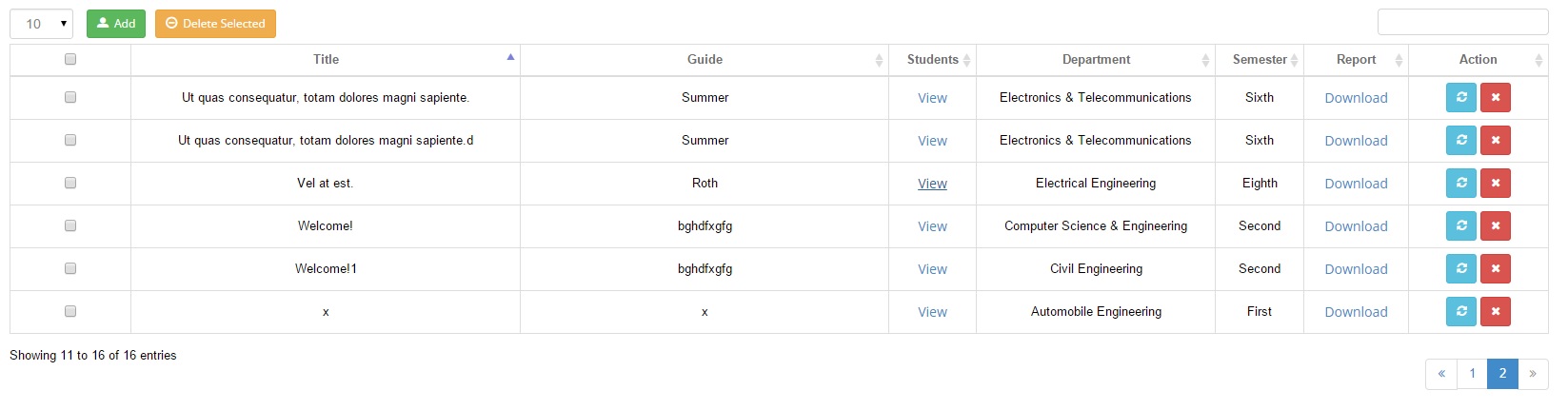Viewport: 1568px width, 410px height.
Task: Delete the Automobile Engineering row with red X
Action: (1496, 311)
